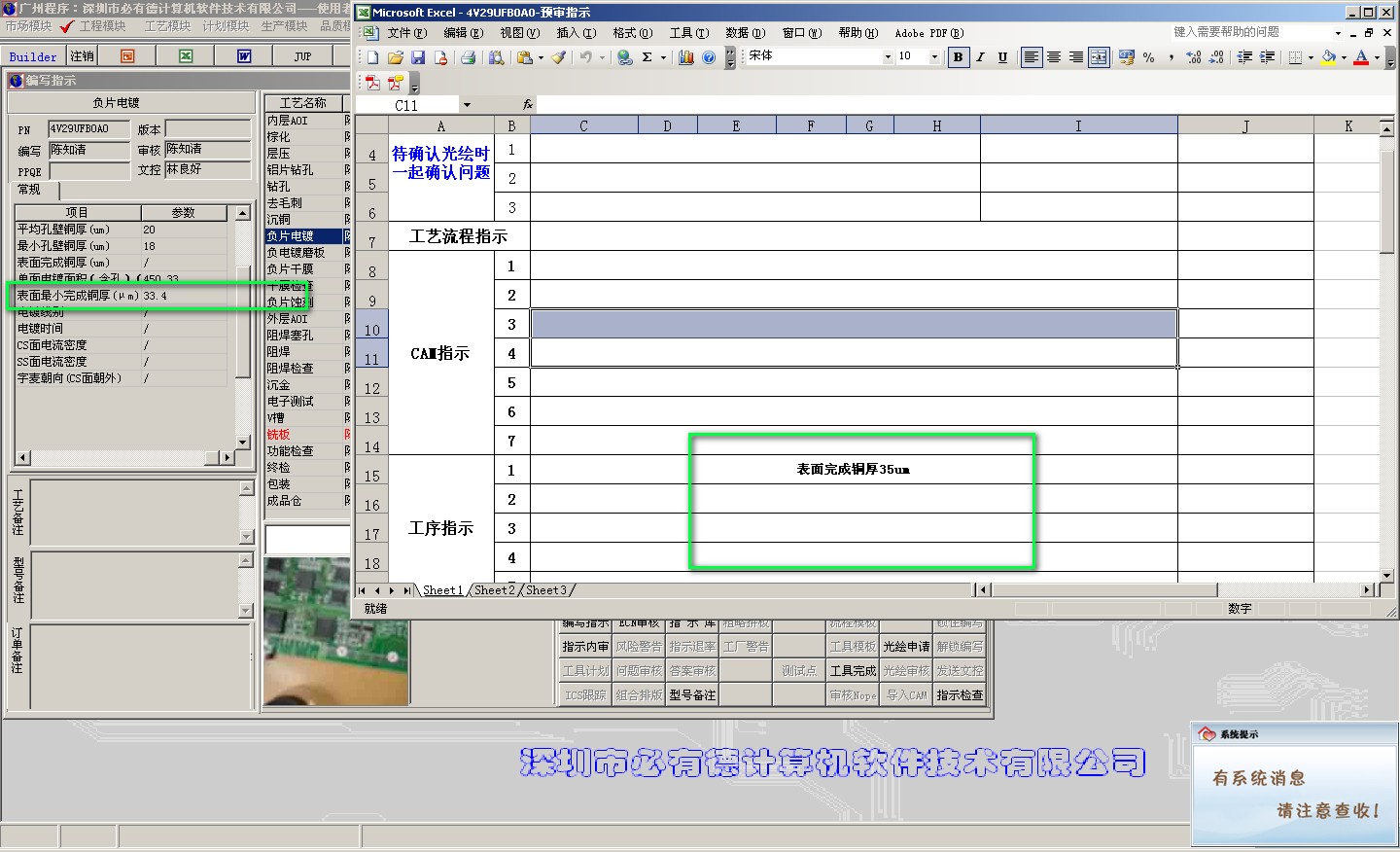Toggle Align Left button
The height and width of the screenshot is (852, 1400).
click(x=1032, y=57)
